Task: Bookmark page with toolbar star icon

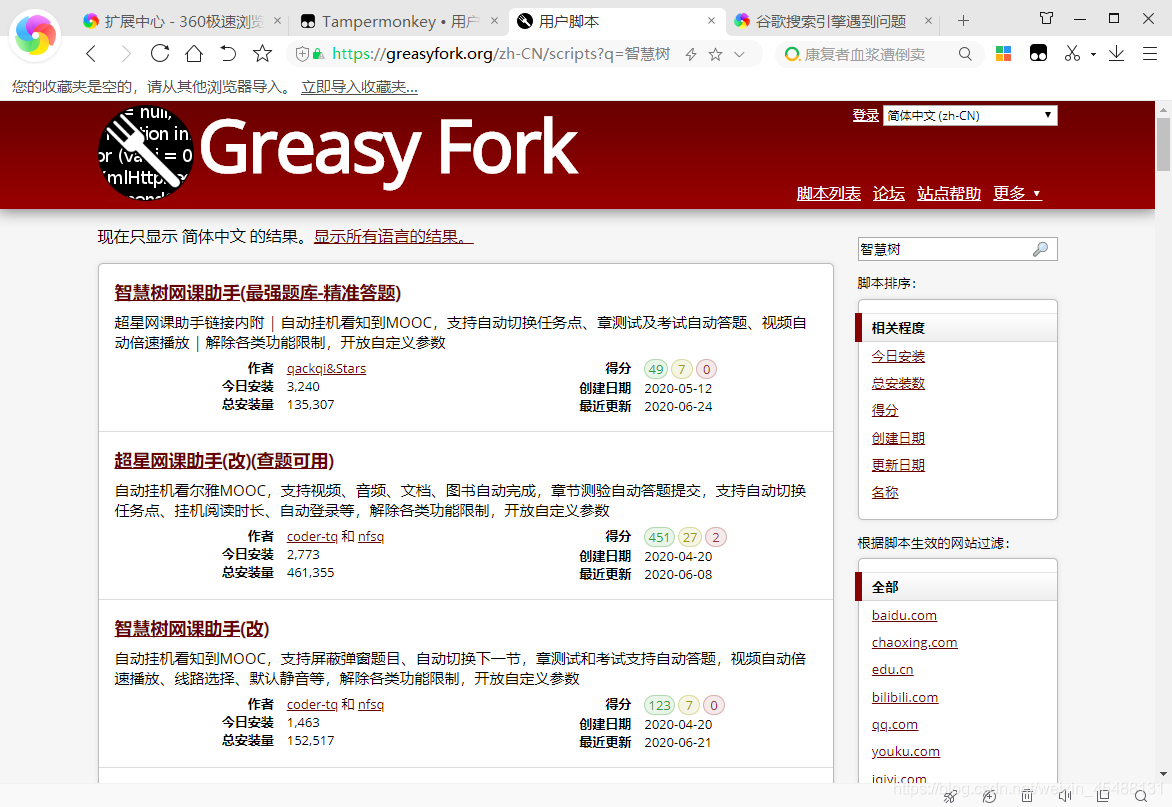Action: 262,54
